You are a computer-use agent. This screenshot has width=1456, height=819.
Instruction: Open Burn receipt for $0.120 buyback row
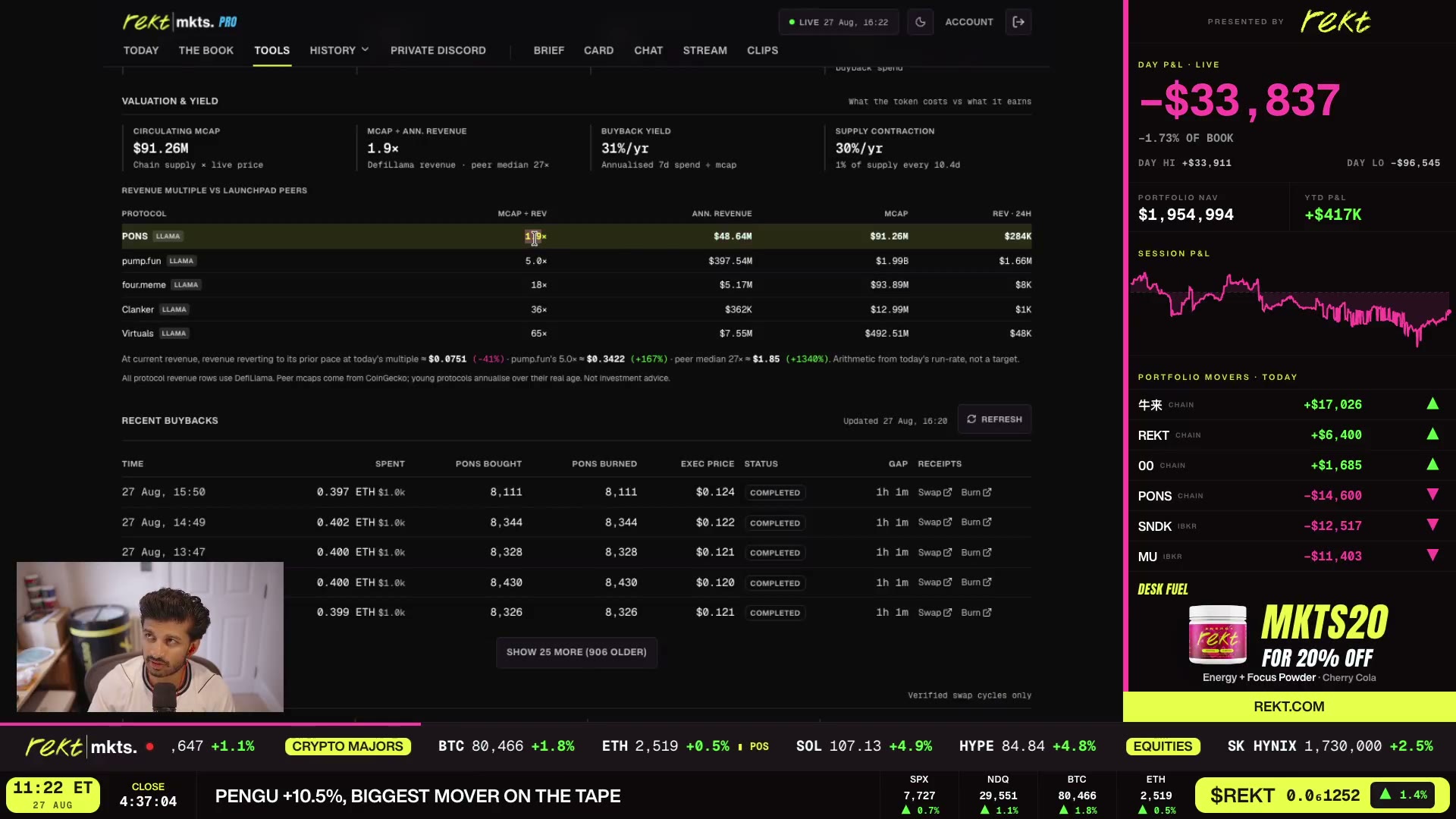click(976, 582)
